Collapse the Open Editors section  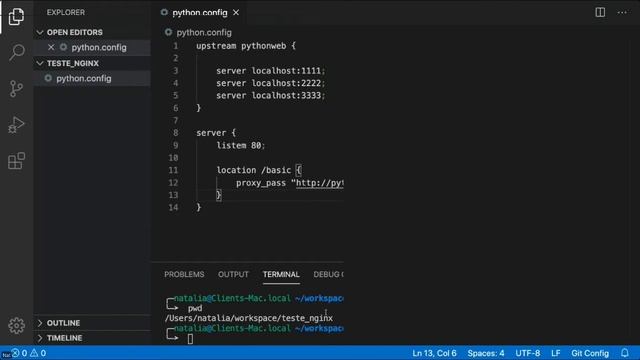pos(40,32)
